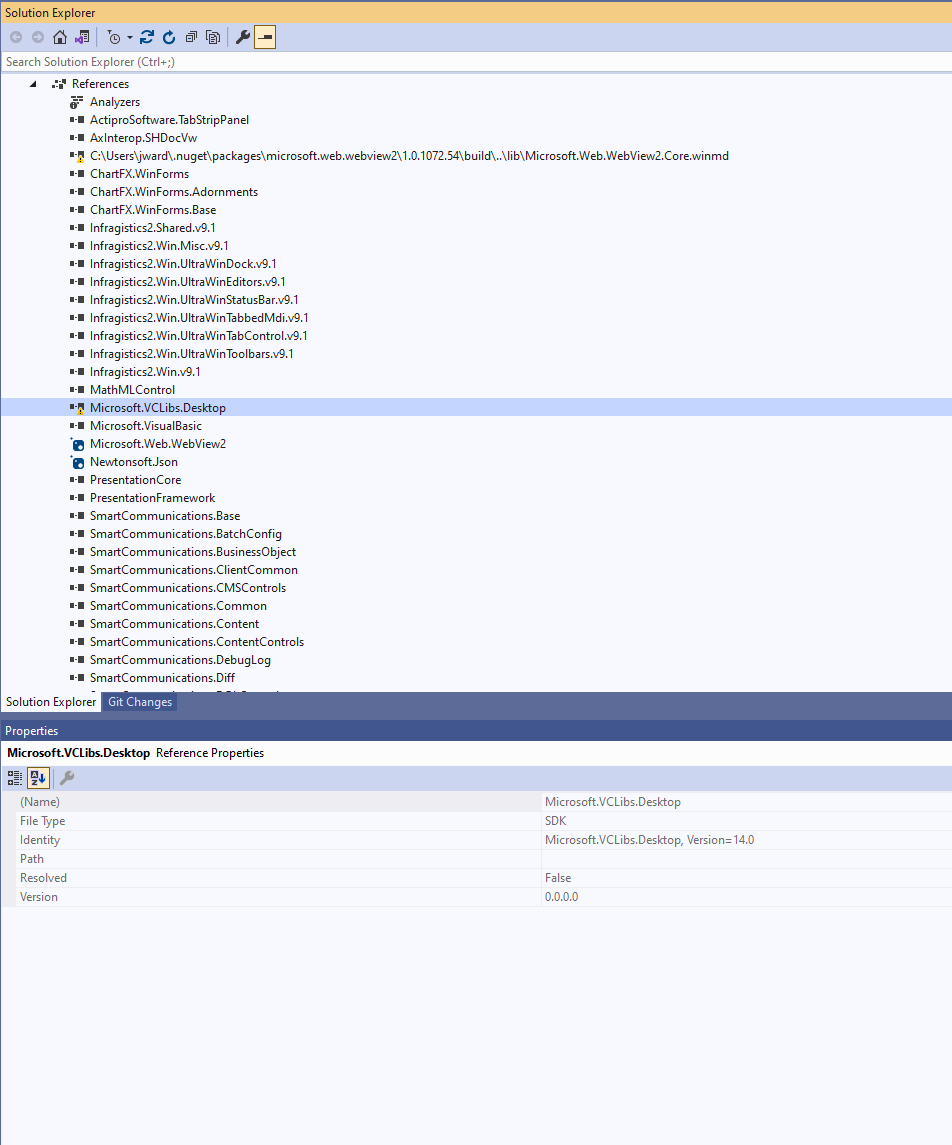Click the Back navigation button
The image size is (952, 1145).
point(16,37)
